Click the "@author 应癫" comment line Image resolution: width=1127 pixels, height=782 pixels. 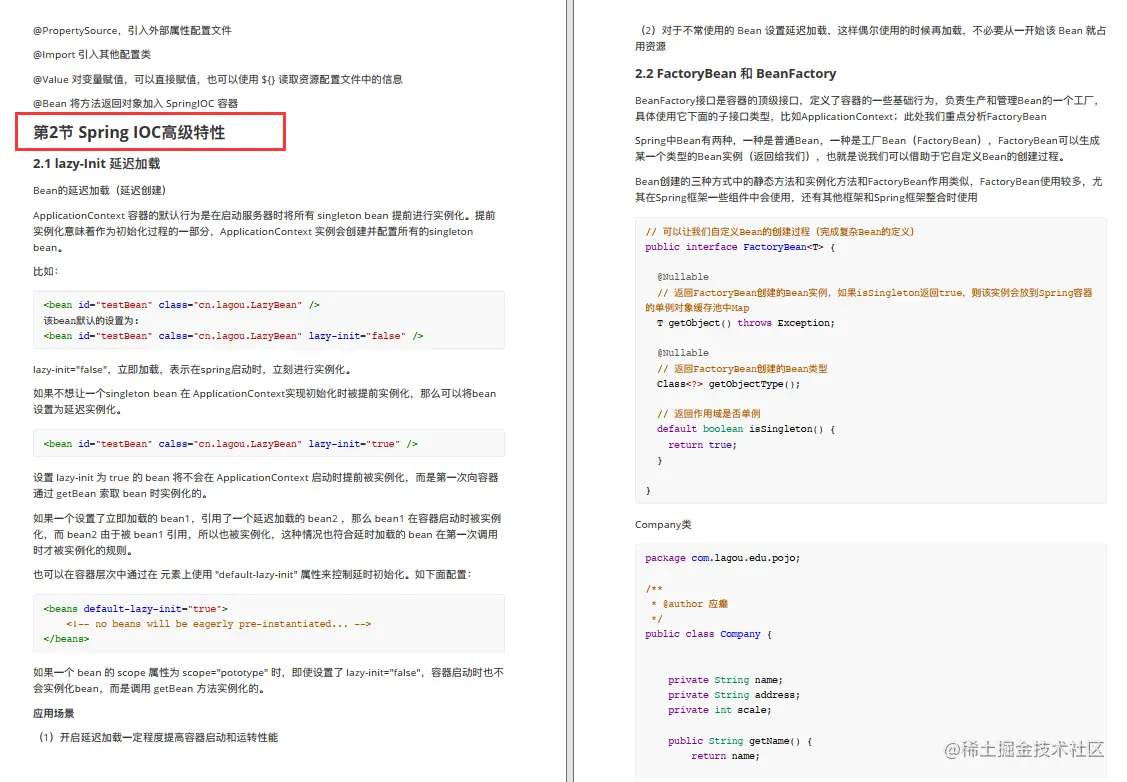[689, 604]
